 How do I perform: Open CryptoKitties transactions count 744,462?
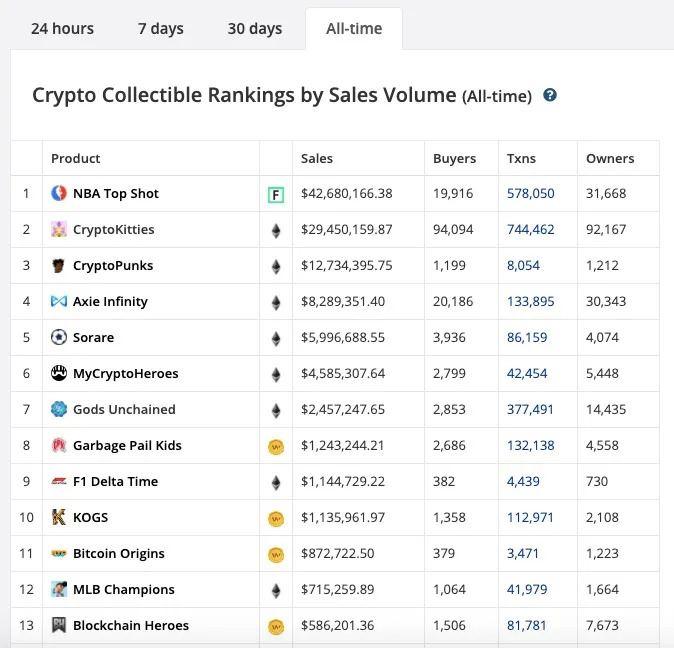tap(530, 229)
